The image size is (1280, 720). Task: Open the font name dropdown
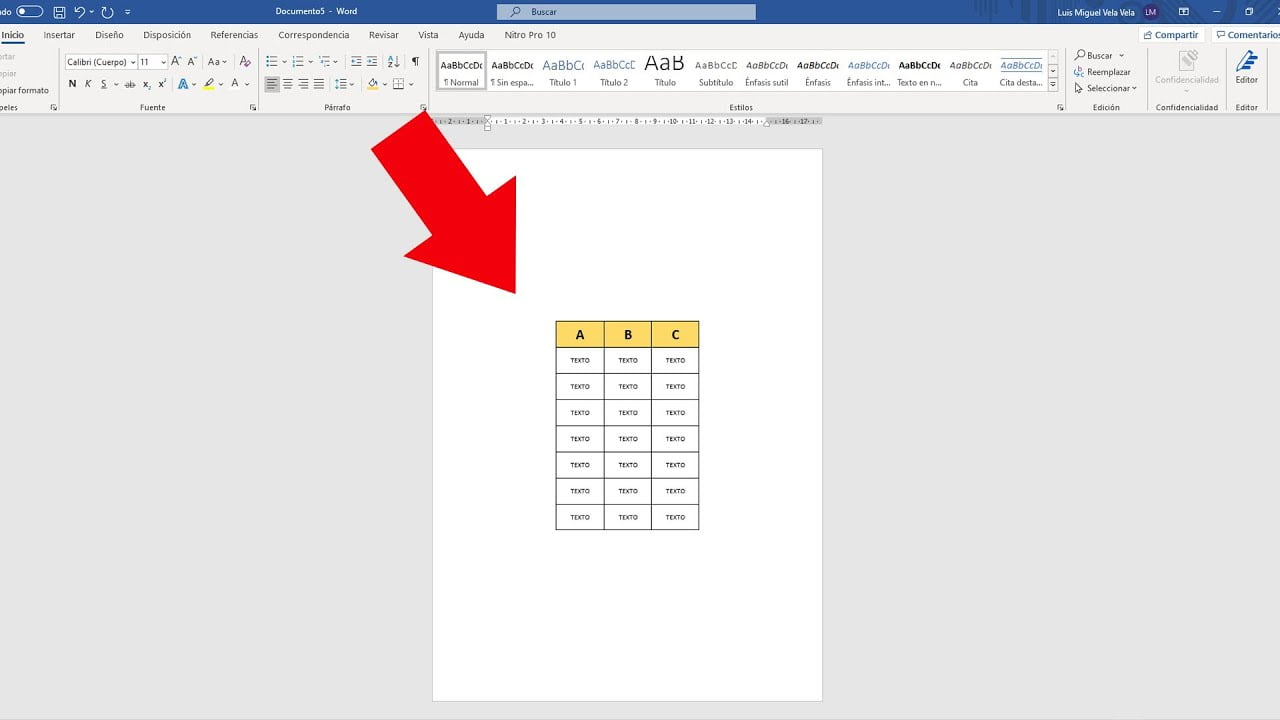133,62
